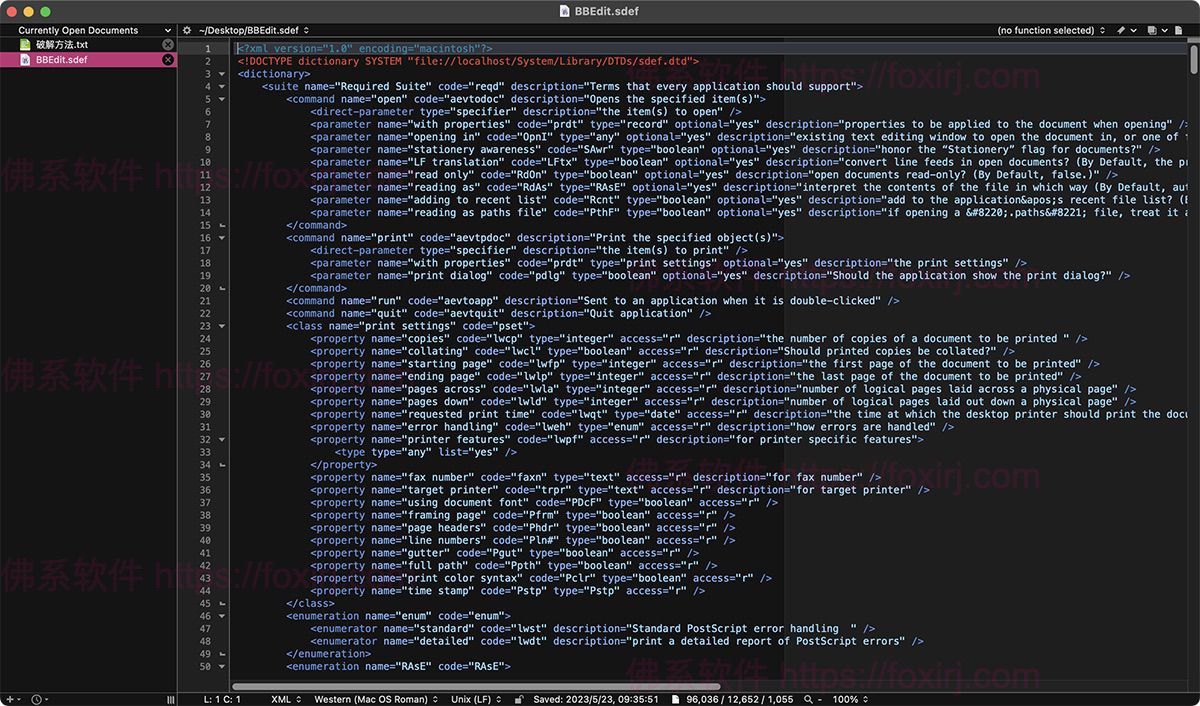
Task: Collapse the sidebar using the divider handle
Action: tap(171, 699)
